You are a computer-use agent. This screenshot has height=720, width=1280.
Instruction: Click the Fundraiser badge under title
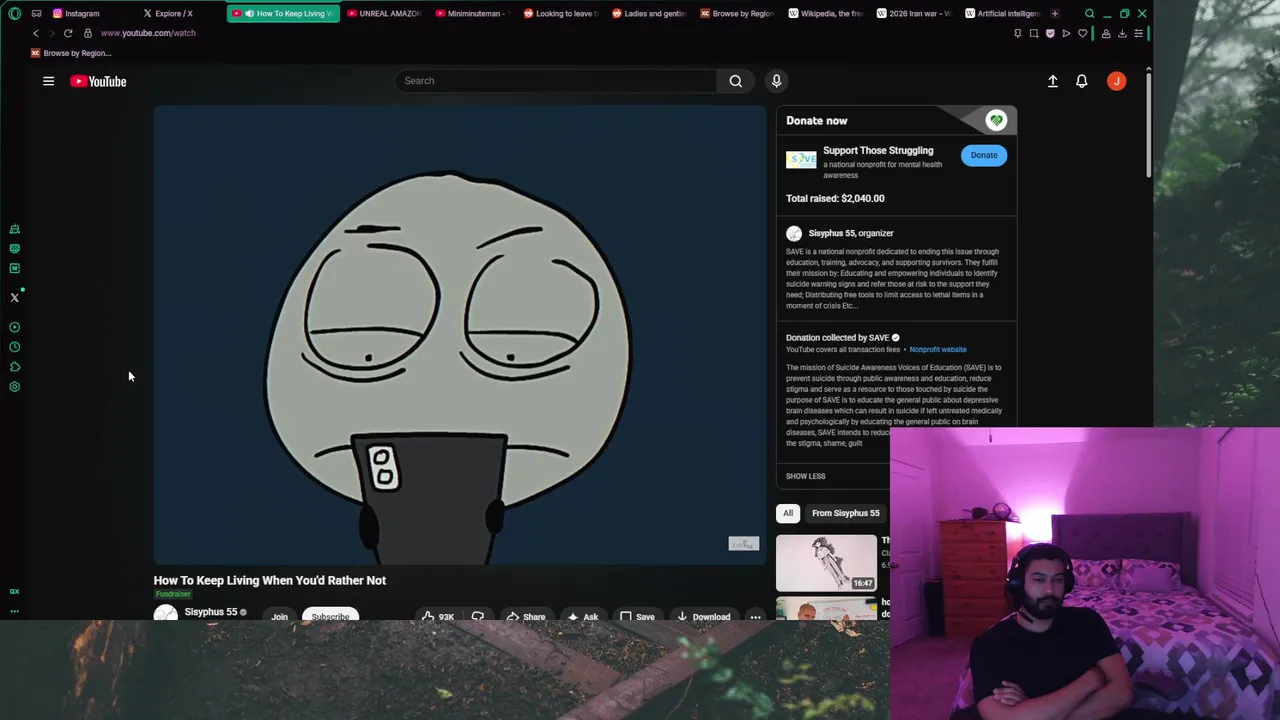(172, 594)
